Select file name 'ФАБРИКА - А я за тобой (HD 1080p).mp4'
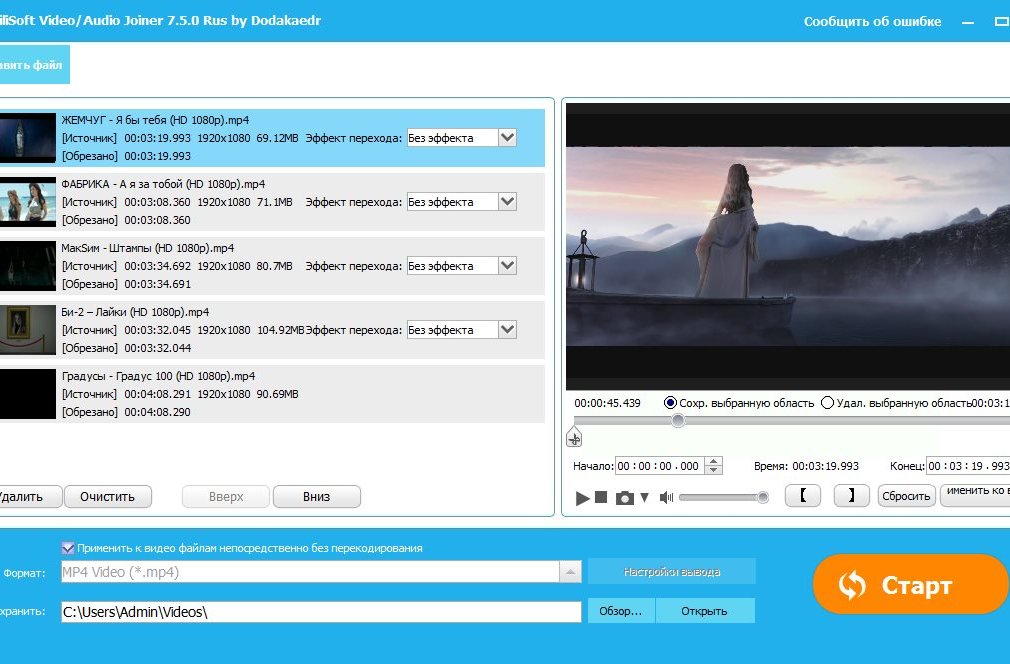The image size is (1010, 664). 164,184
